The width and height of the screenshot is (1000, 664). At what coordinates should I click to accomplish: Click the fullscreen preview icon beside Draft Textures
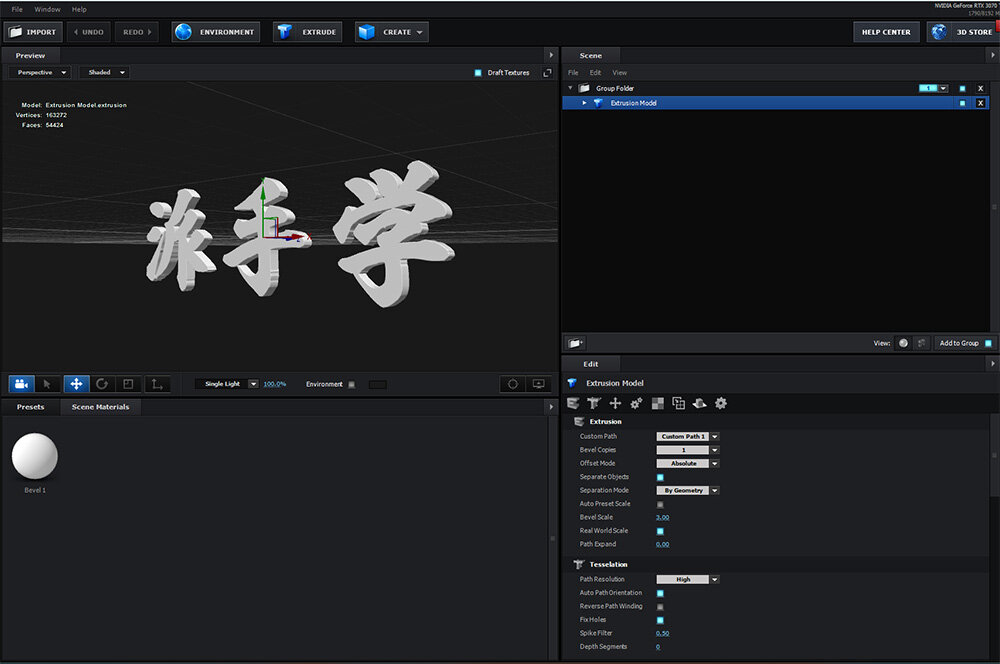(547, 73)
